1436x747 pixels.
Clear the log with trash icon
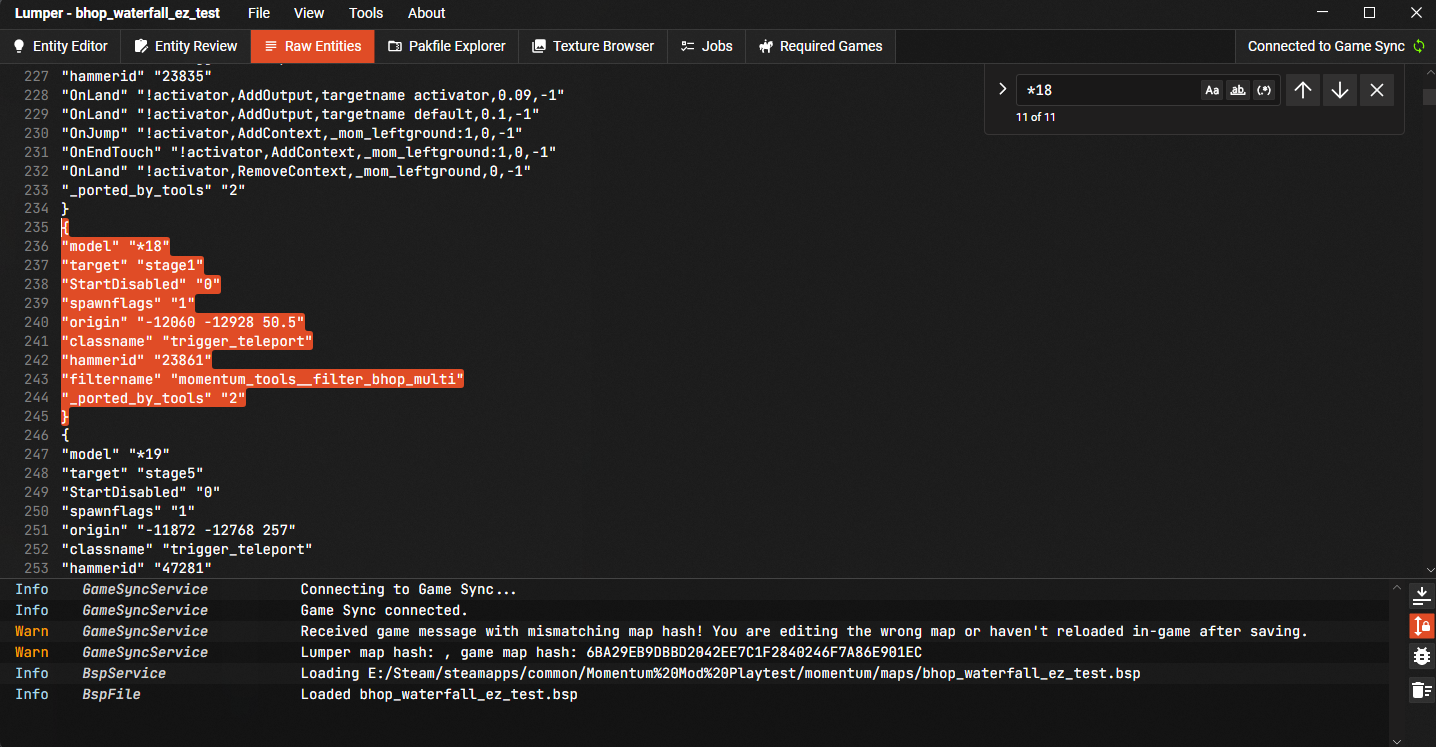[x=1421, y=689]
